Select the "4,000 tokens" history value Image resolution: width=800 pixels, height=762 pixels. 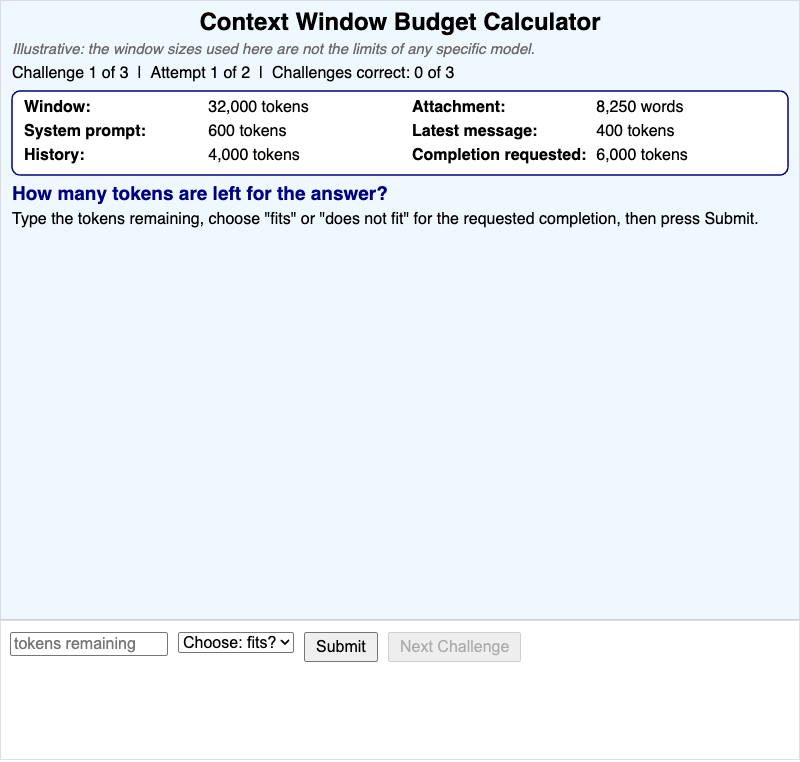254,155
